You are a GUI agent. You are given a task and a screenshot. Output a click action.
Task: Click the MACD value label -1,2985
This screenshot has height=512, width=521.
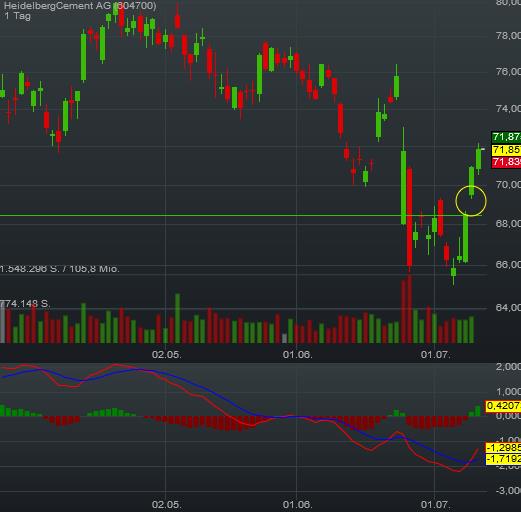click(503, 447)
